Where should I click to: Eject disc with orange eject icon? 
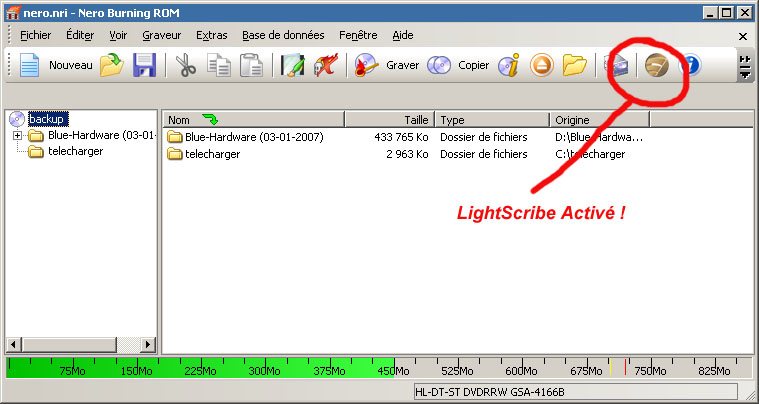point(542,65)
